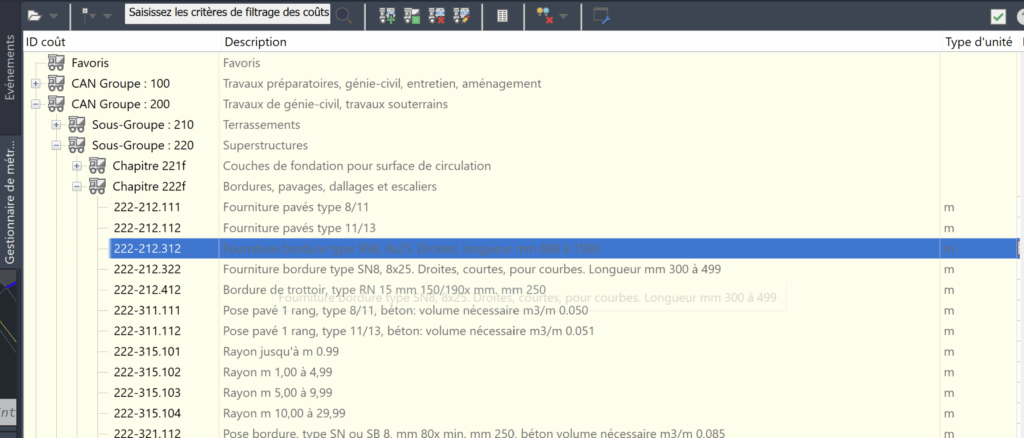The height and width of the screenshot is (438, 1024).
Task: Sort by the Description column header
Action: [256, 42]
